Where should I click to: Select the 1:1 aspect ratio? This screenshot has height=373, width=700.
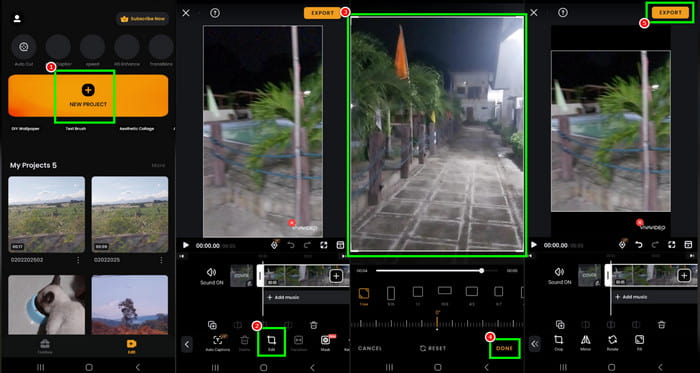pos(417,296)
